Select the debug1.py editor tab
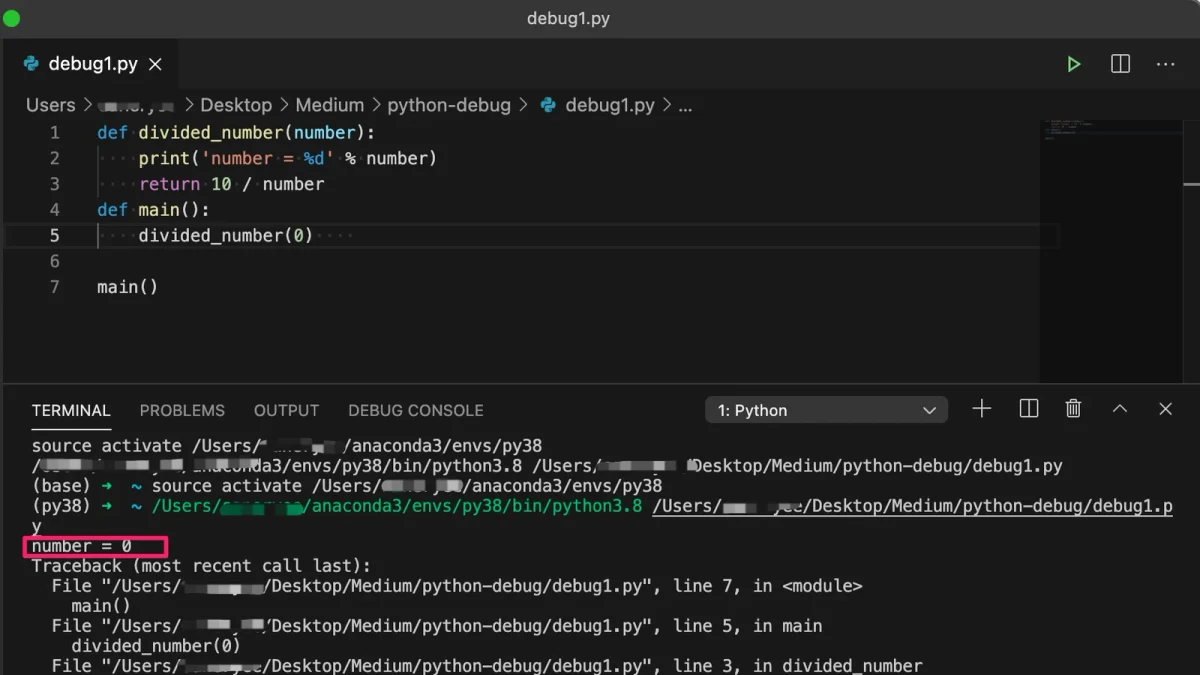 [92, 64]
